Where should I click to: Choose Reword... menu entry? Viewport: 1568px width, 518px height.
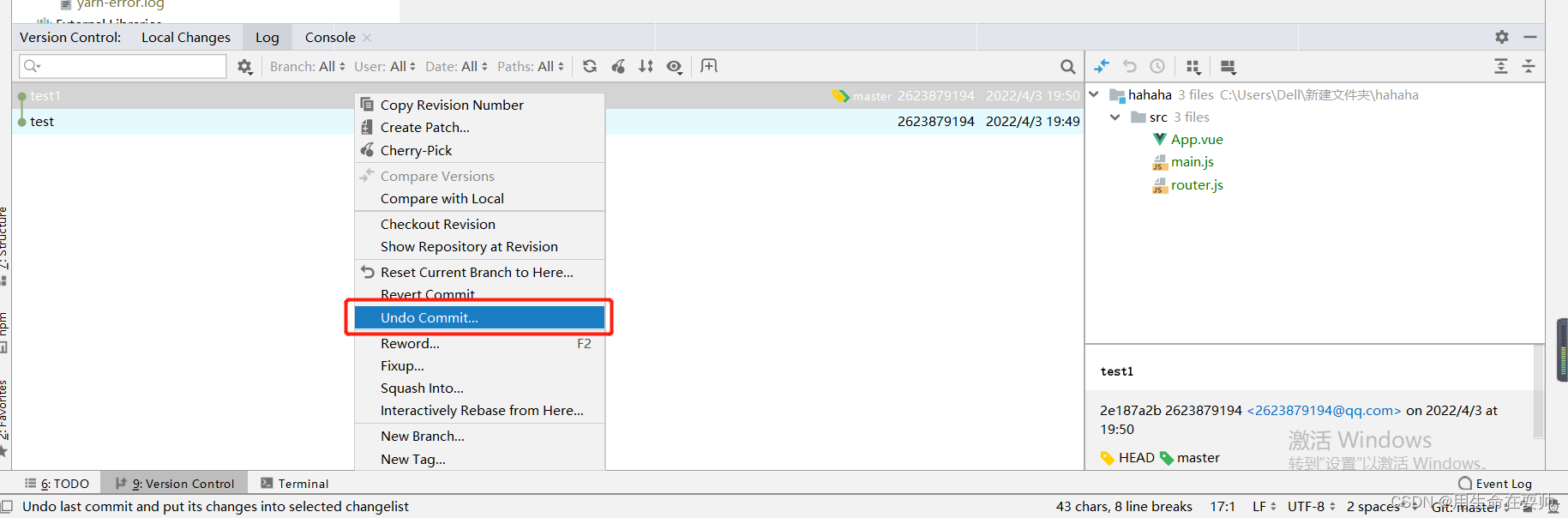pyautogui.click(x=480, y=343)
